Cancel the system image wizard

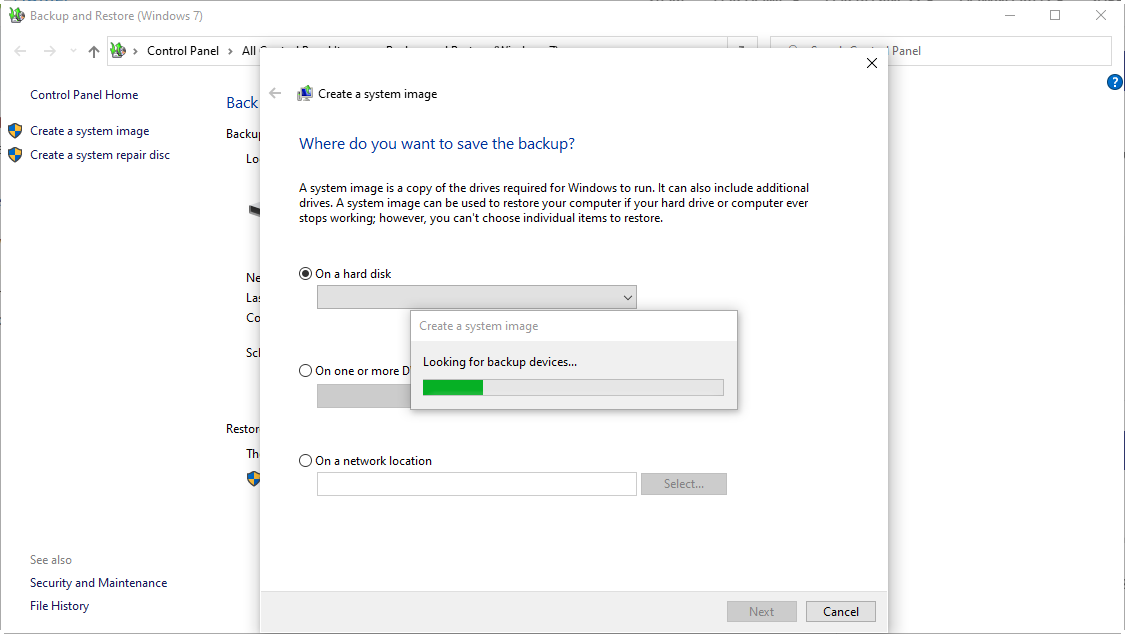[x=841, y=612]
